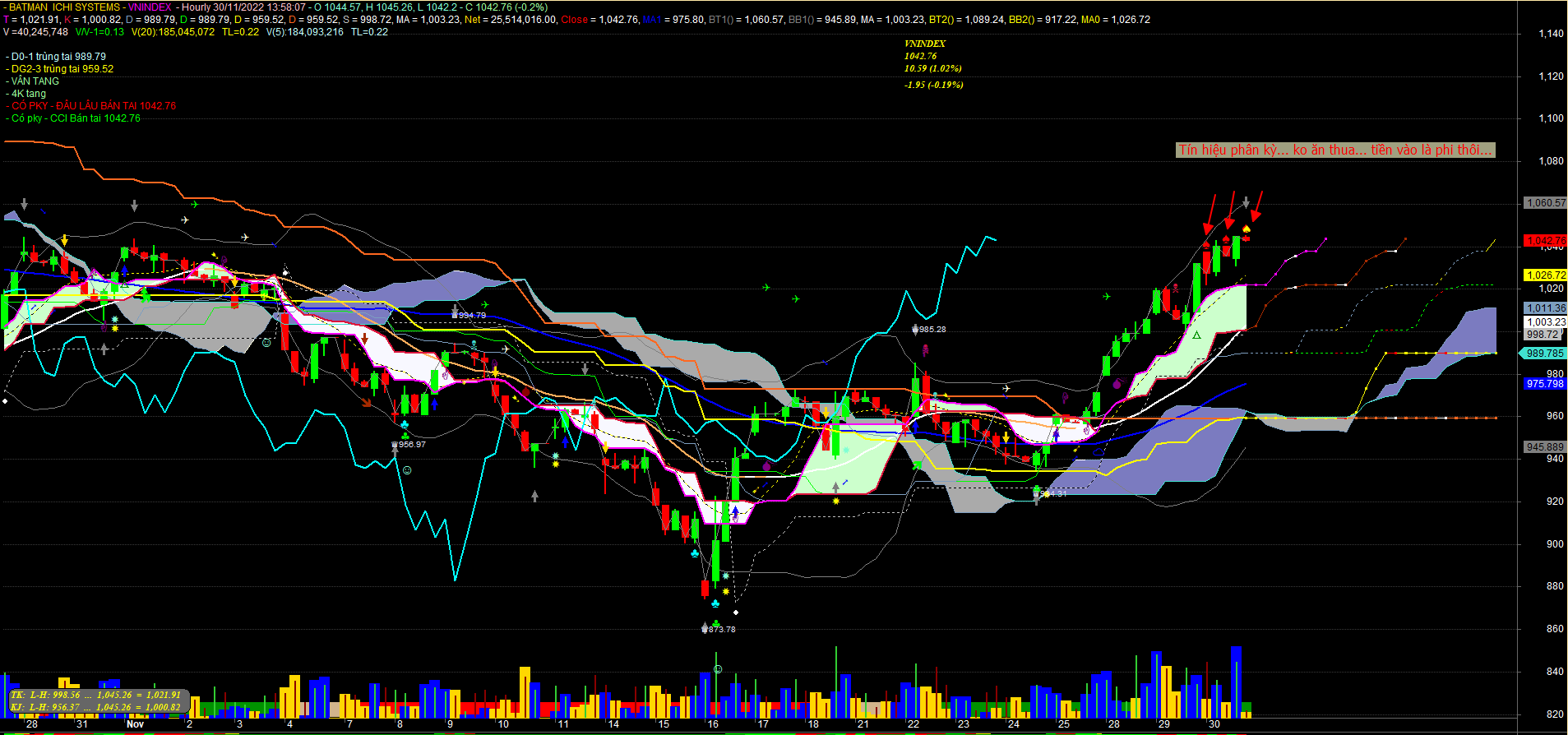Click the 956.97 swing label on the chart

tap(412, 445)
